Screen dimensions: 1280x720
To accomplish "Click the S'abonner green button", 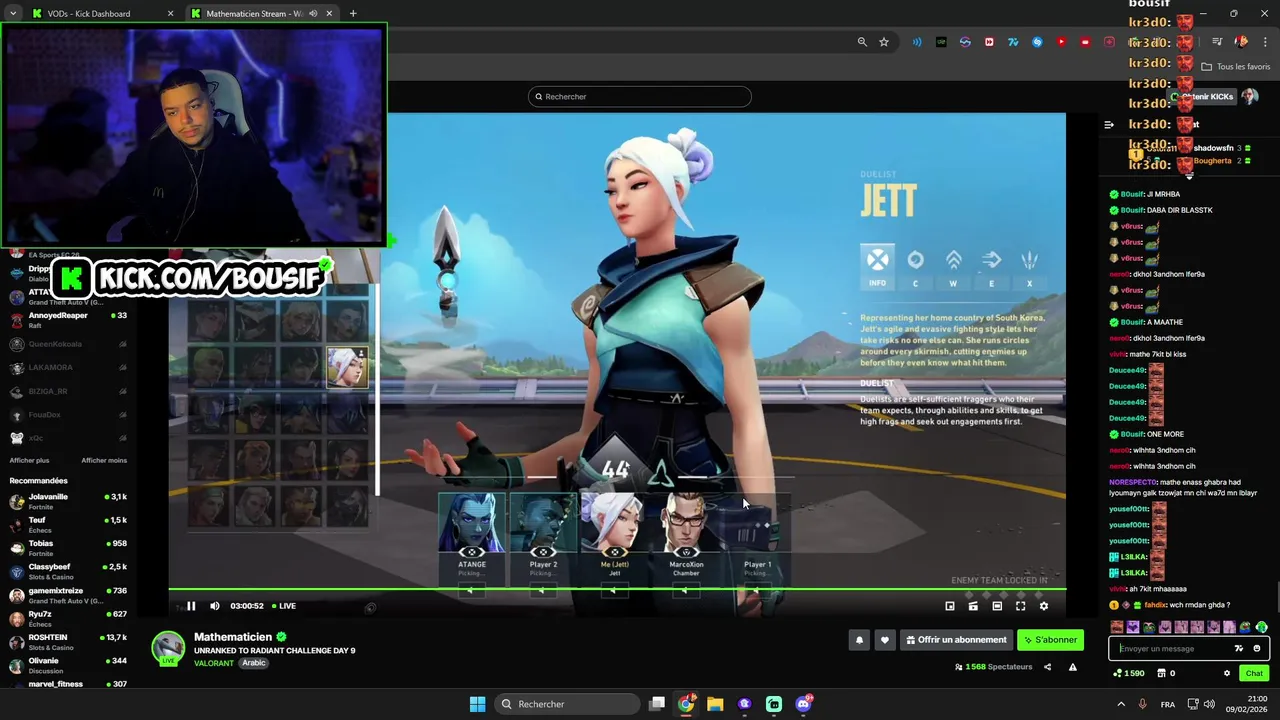I will [1050, 640].
